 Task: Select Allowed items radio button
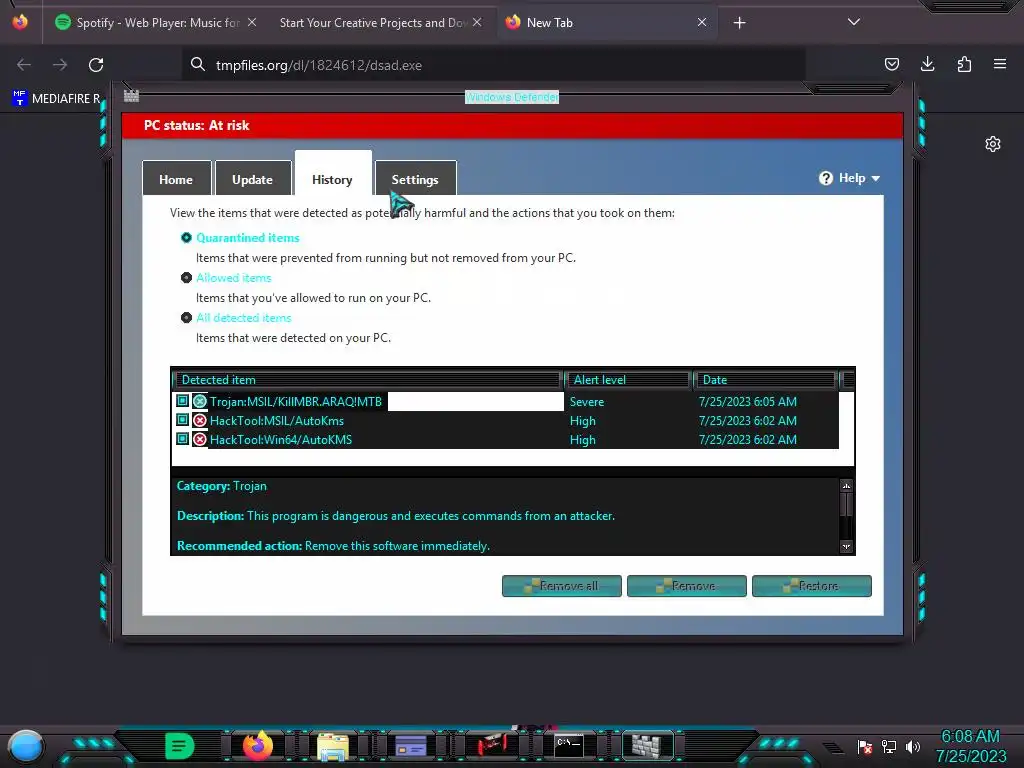point(186,278)
